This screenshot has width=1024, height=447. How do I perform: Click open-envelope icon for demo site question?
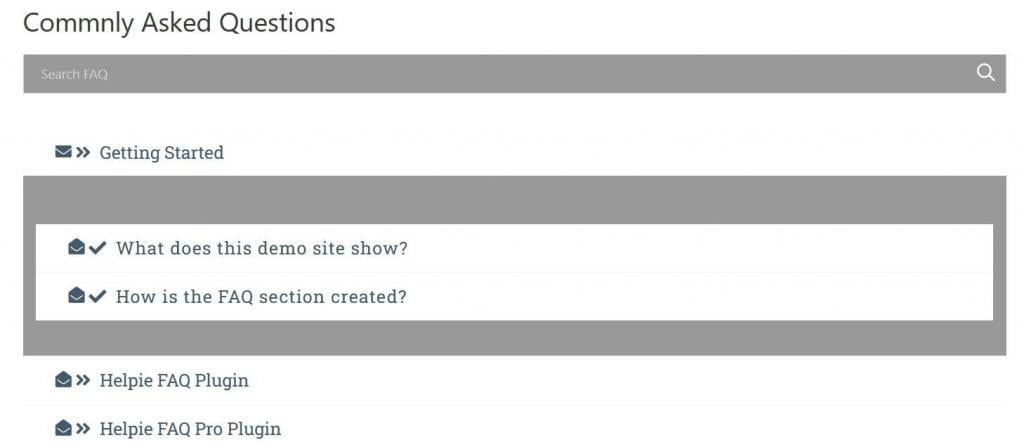coord(76,248)
